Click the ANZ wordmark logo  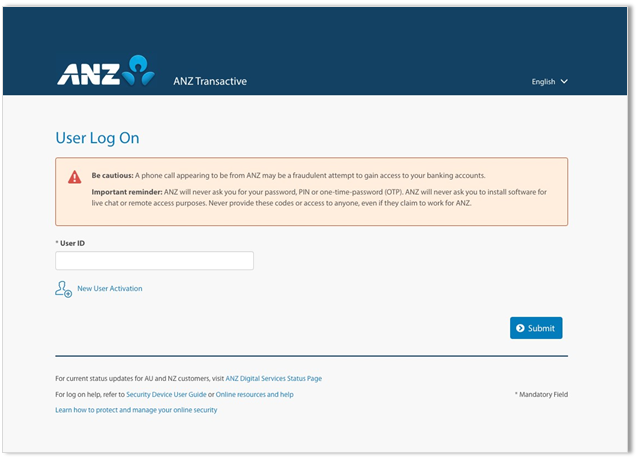coord(88,74)
